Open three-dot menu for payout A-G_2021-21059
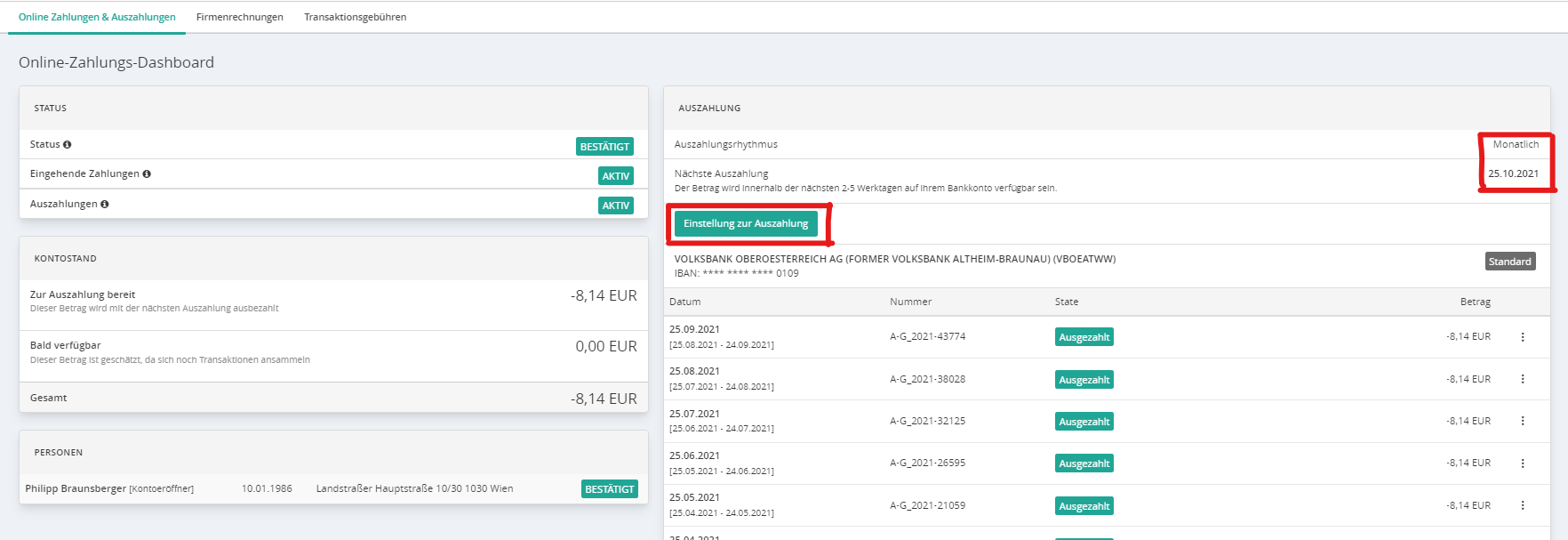This screenshot has width=1568, height=540. coord(1523,505)
